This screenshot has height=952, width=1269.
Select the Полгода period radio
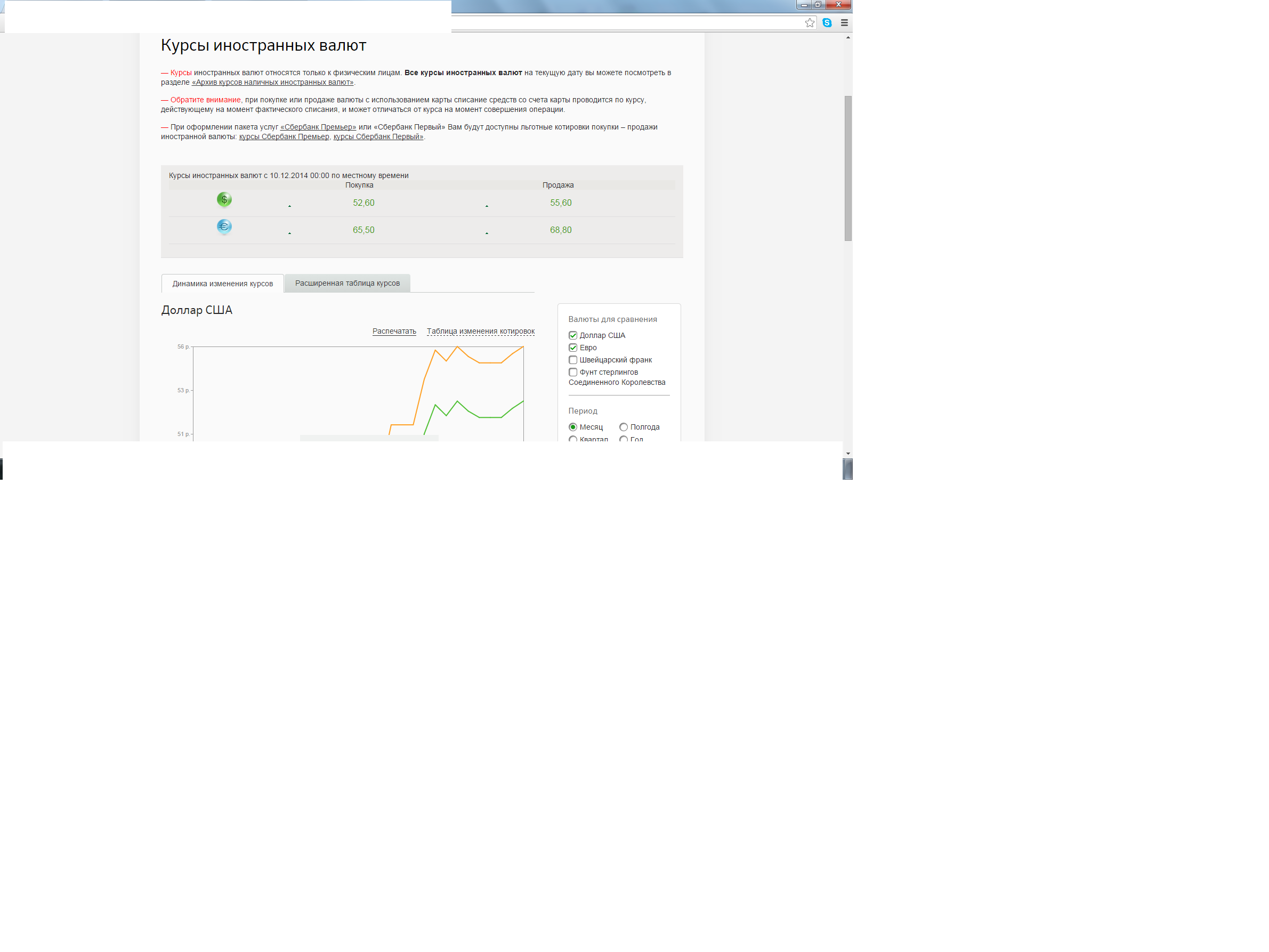623,427
